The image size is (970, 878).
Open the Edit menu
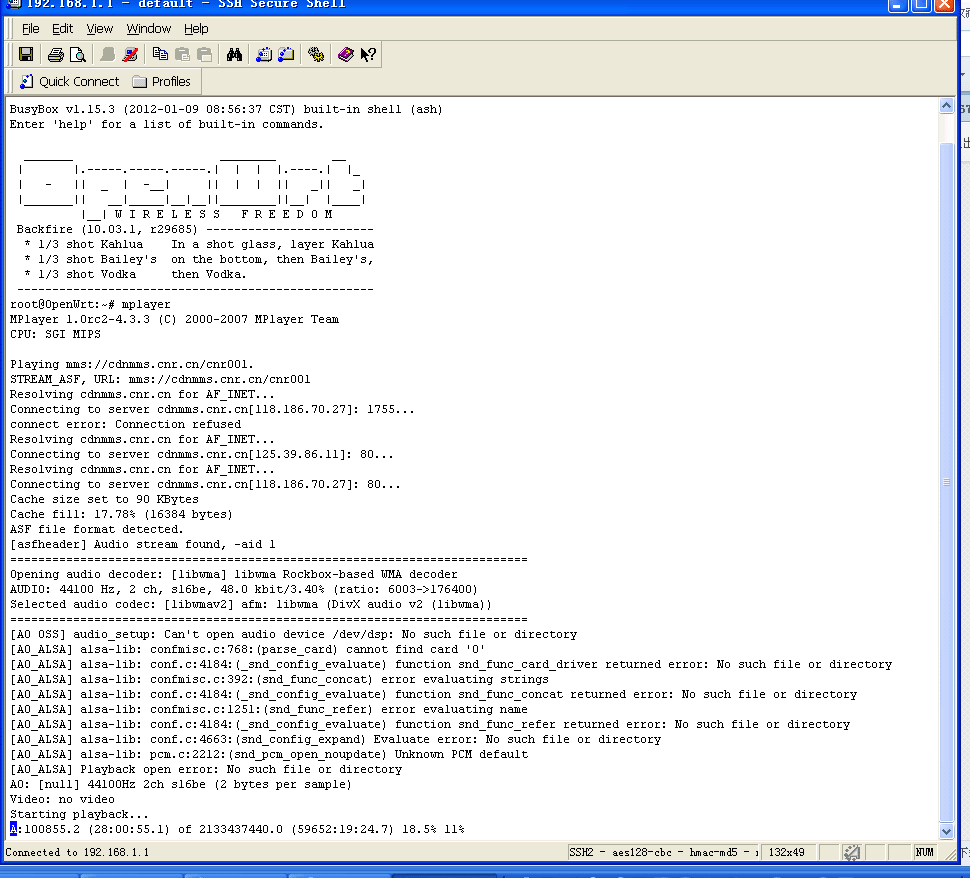[62, 28]
